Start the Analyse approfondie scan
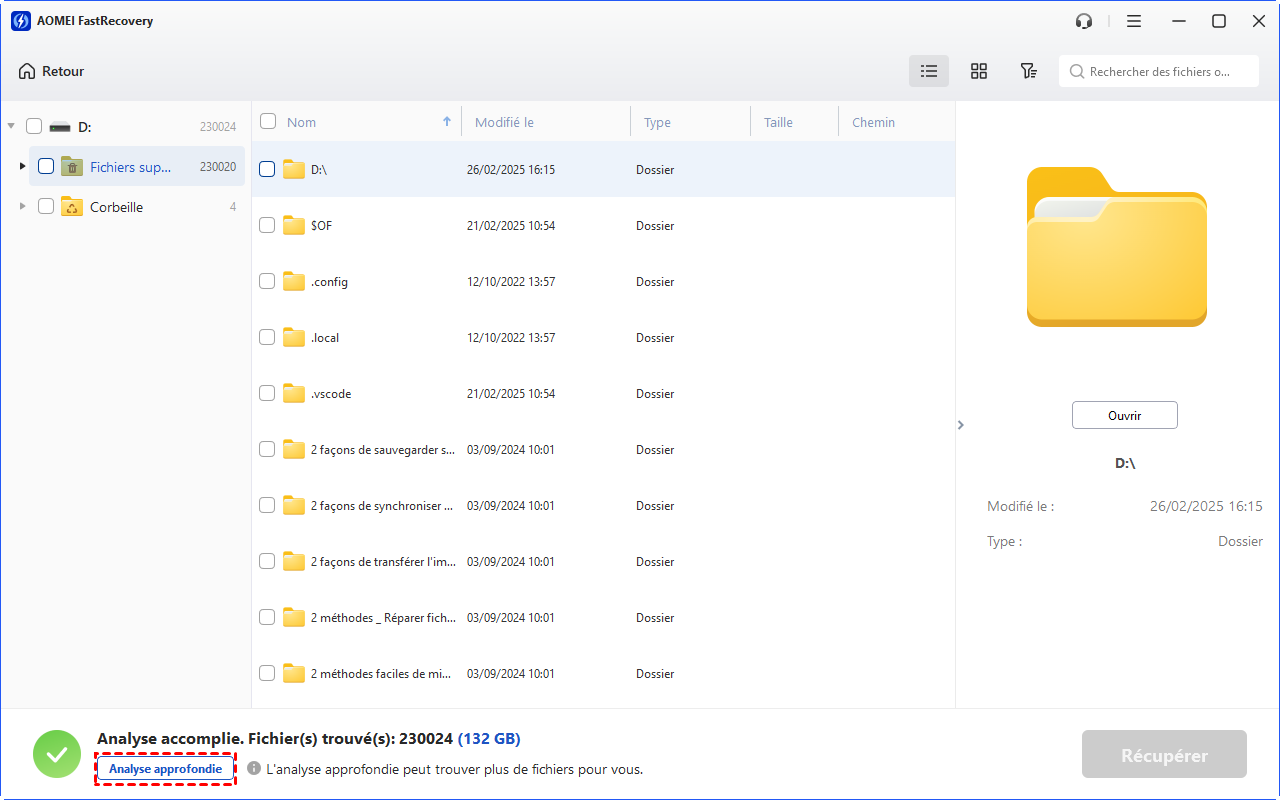 165,769
